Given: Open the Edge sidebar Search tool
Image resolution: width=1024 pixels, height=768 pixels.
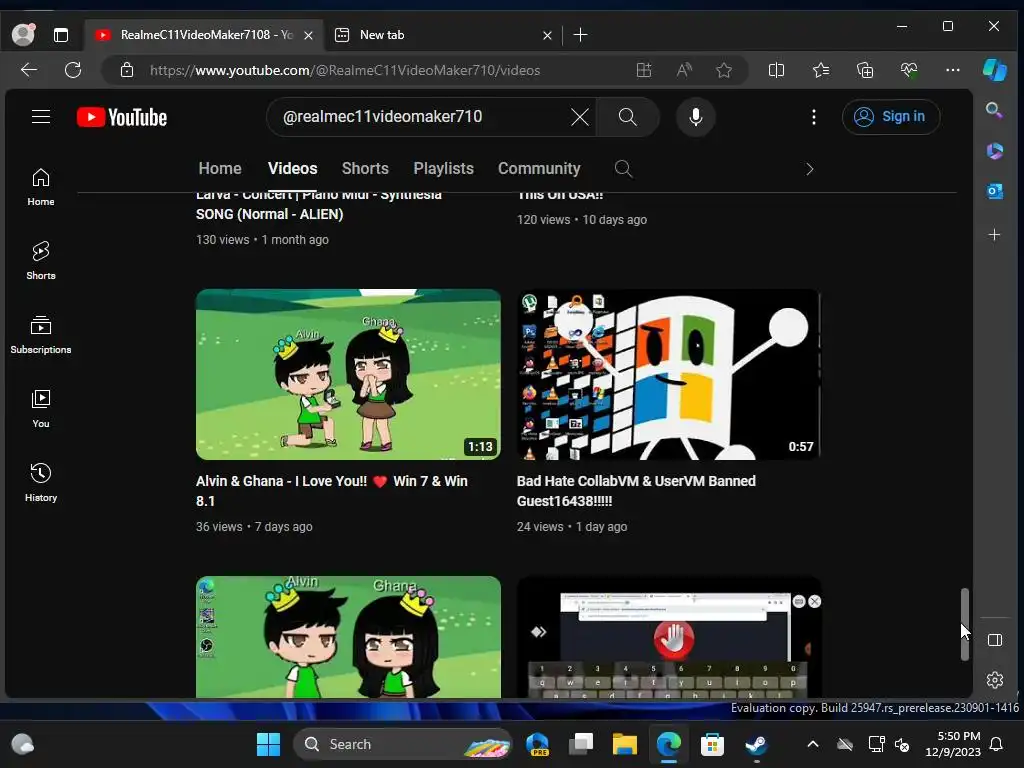Looking at the screenshot, I should (995, 109).
